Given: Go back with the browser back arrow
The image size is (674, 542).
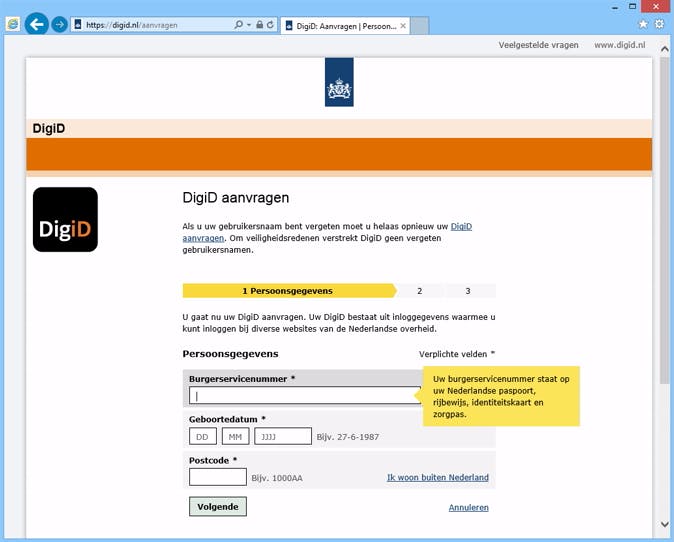Looking at the screenshot, I should click(37, 24).
